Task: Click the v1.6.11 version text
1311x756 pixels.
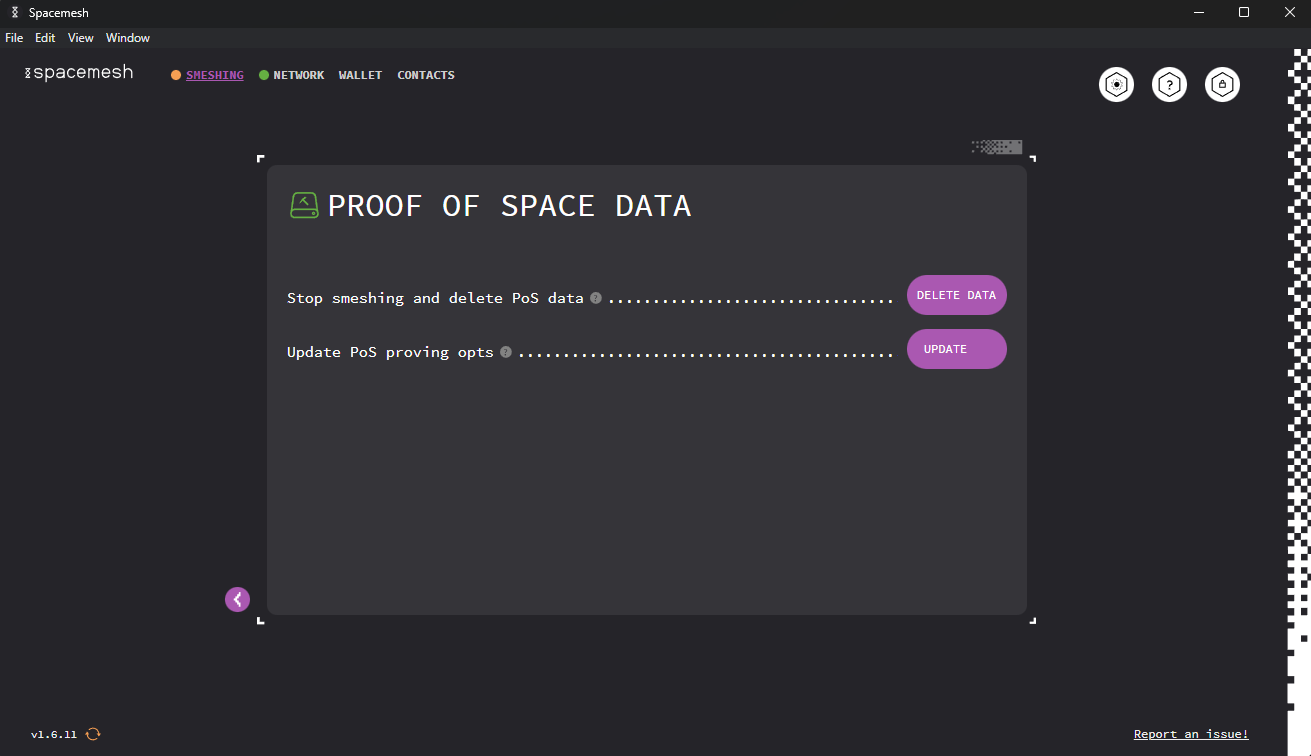Action: tap(54, 734)
